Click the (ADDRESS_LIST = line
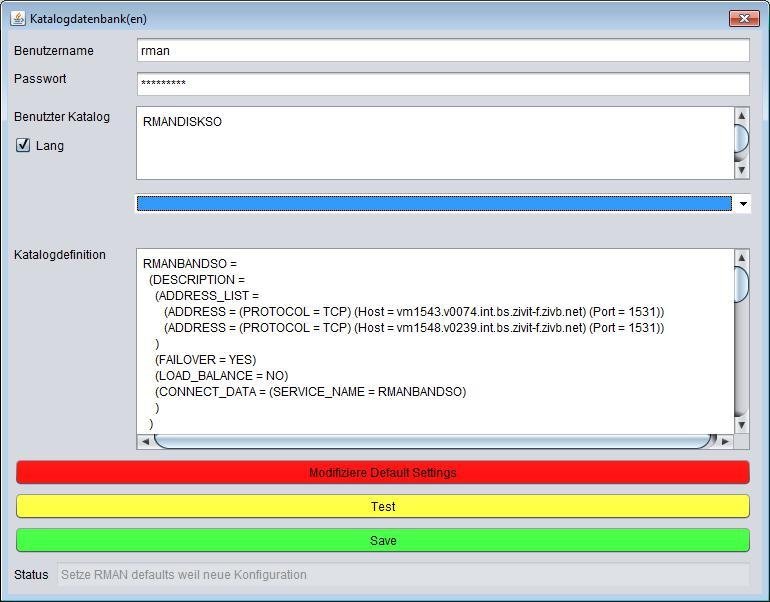 (207, 296)
